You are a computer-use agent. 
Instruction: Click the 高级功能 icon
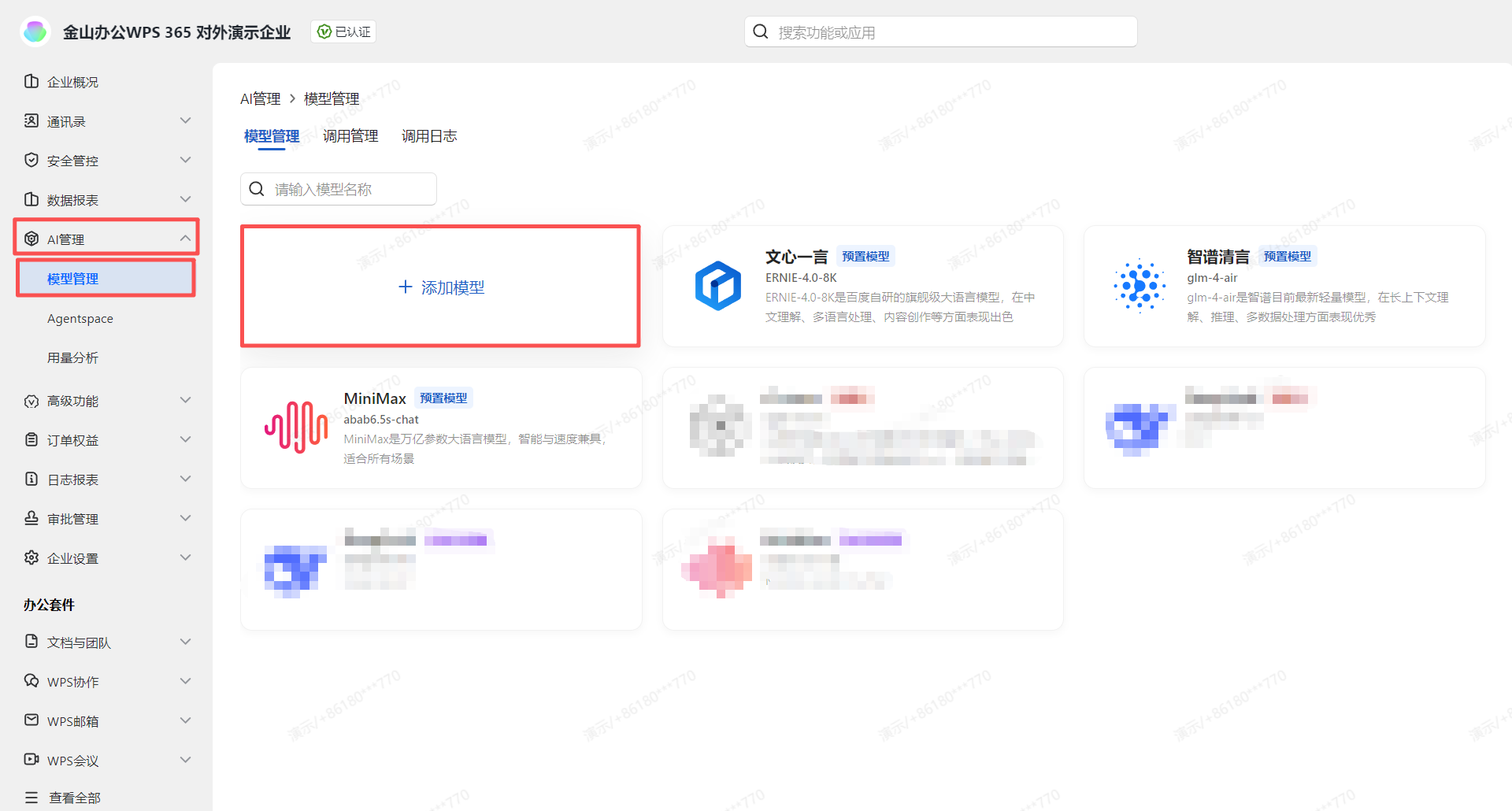(31, 401)
